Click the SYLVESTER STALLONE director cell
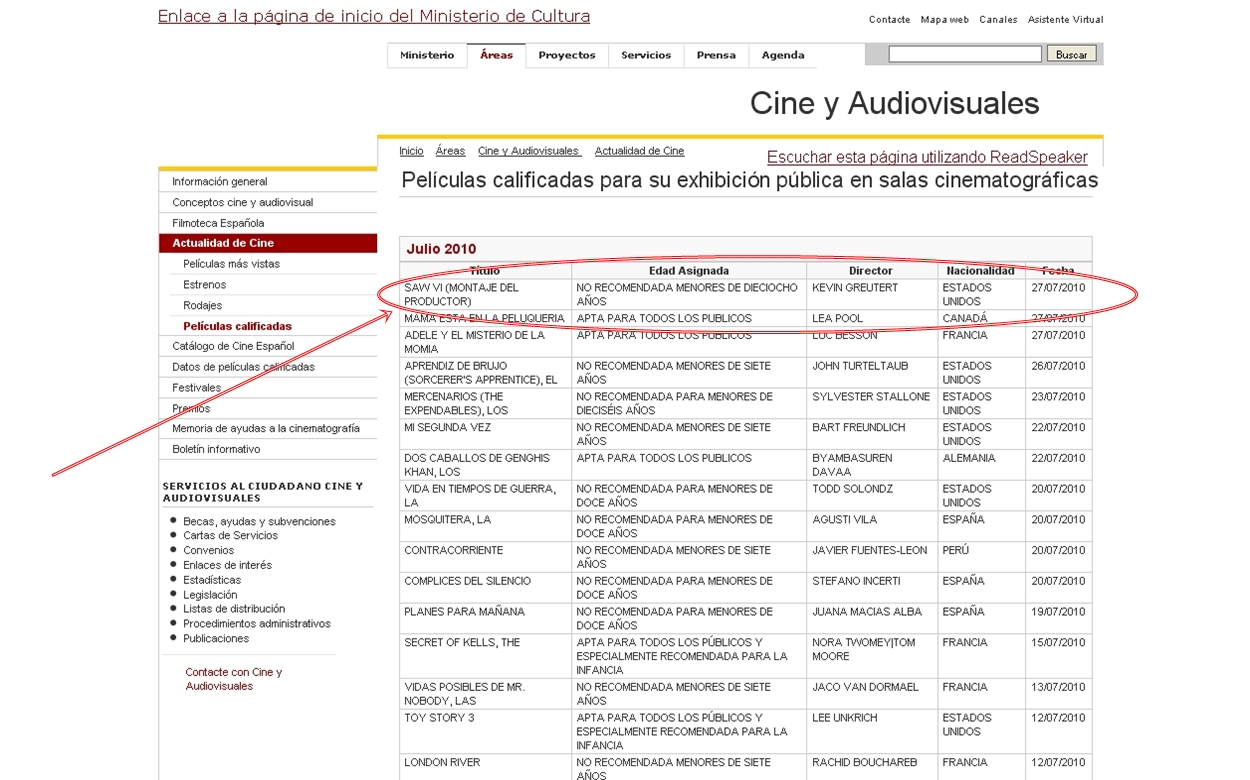This screenshot has width=1250, height=780. point(872,403)
